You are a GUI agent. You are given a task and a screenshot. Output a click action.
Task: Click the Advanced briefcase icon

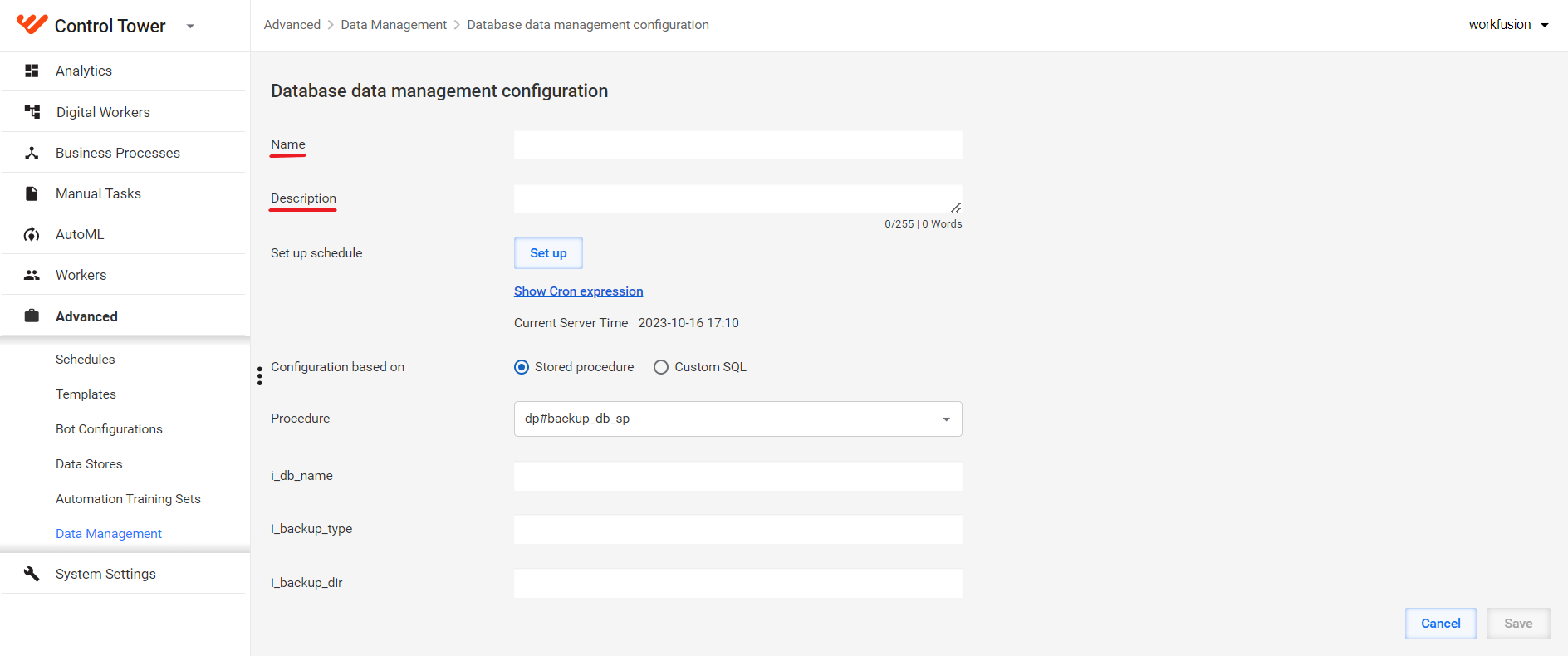(32, 316)
